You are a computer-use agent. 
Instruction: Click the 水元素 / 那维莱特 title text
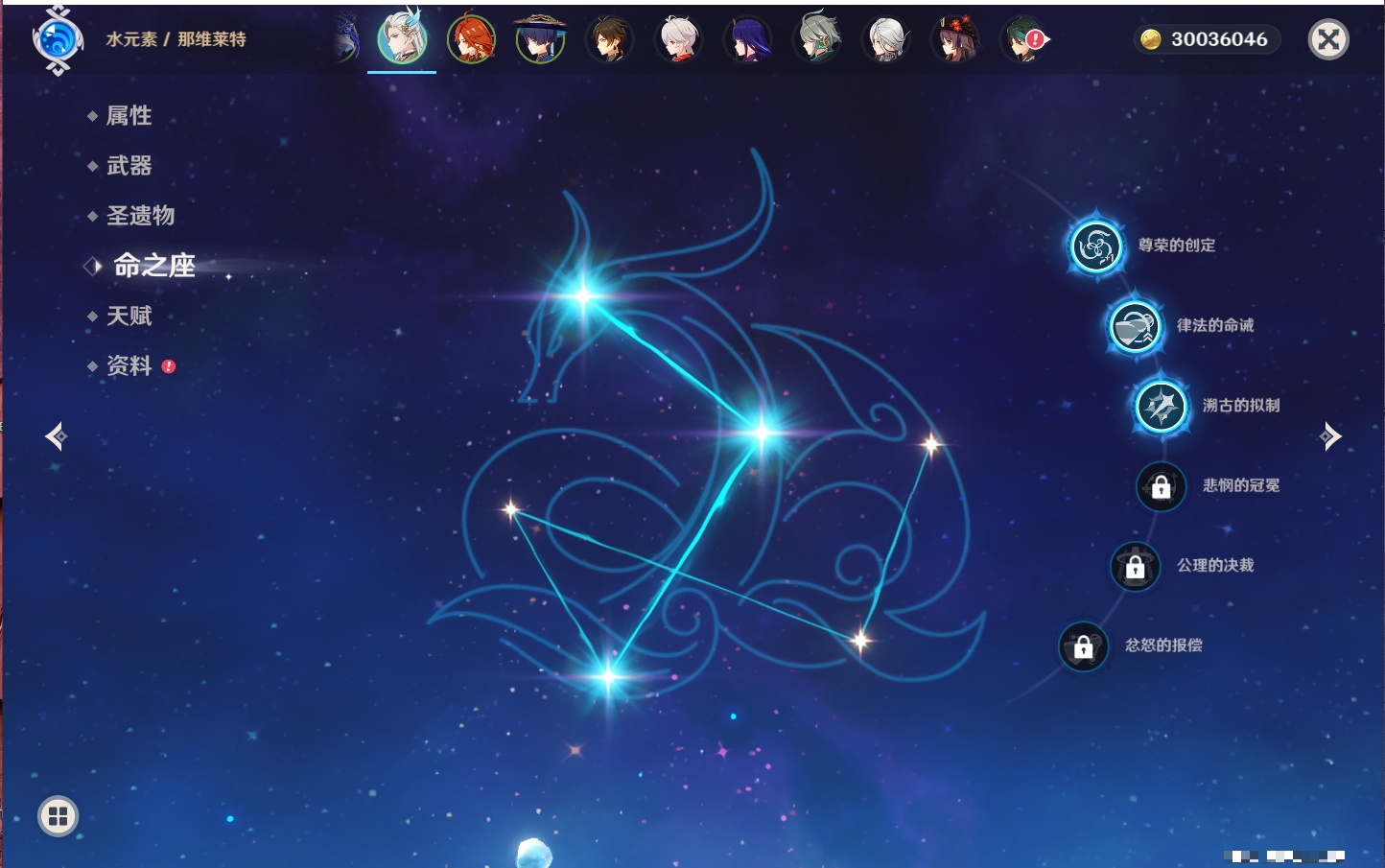pyautogui.click(x=176, y=39)
